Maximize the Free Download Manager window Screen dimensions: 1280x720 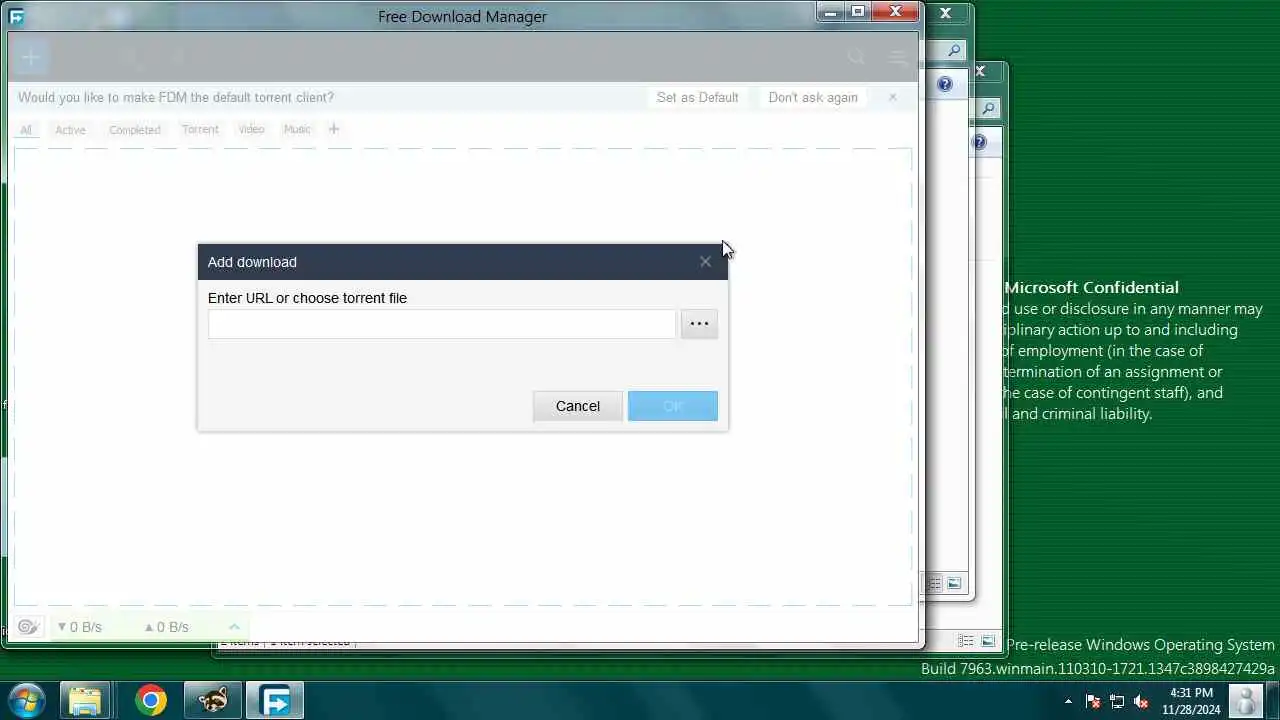click(857, 12)
